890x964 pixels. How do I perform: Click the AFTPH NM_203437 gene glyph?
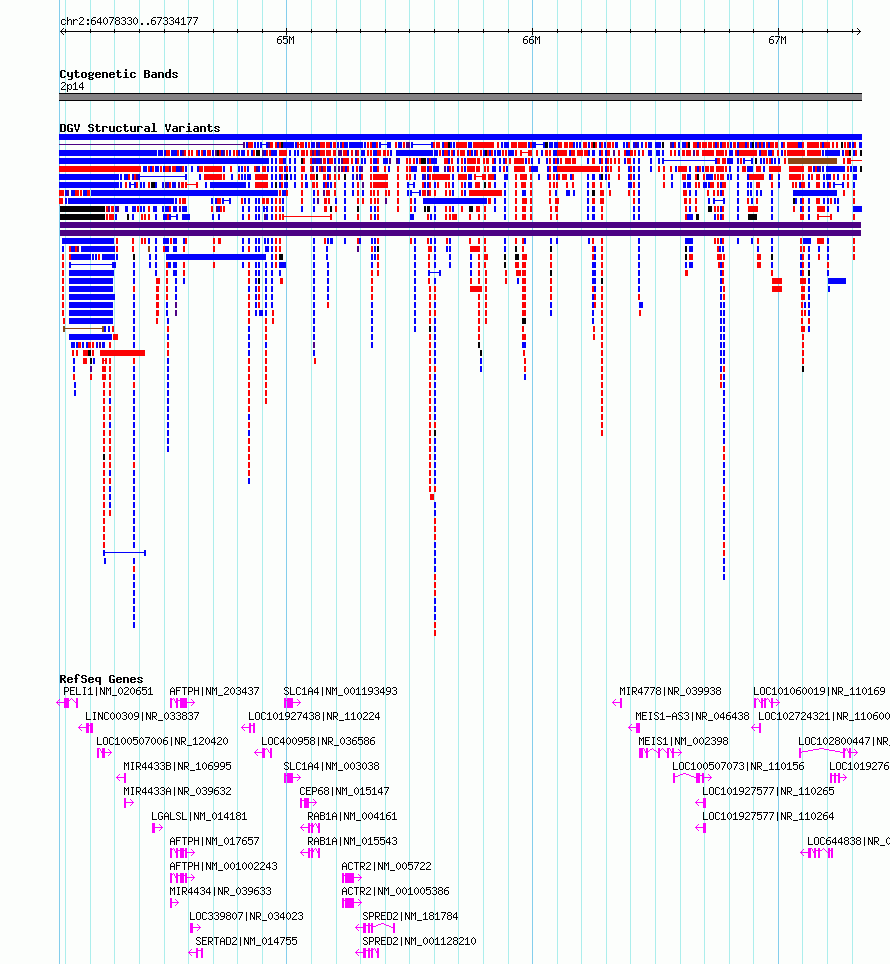coord(183,703)
